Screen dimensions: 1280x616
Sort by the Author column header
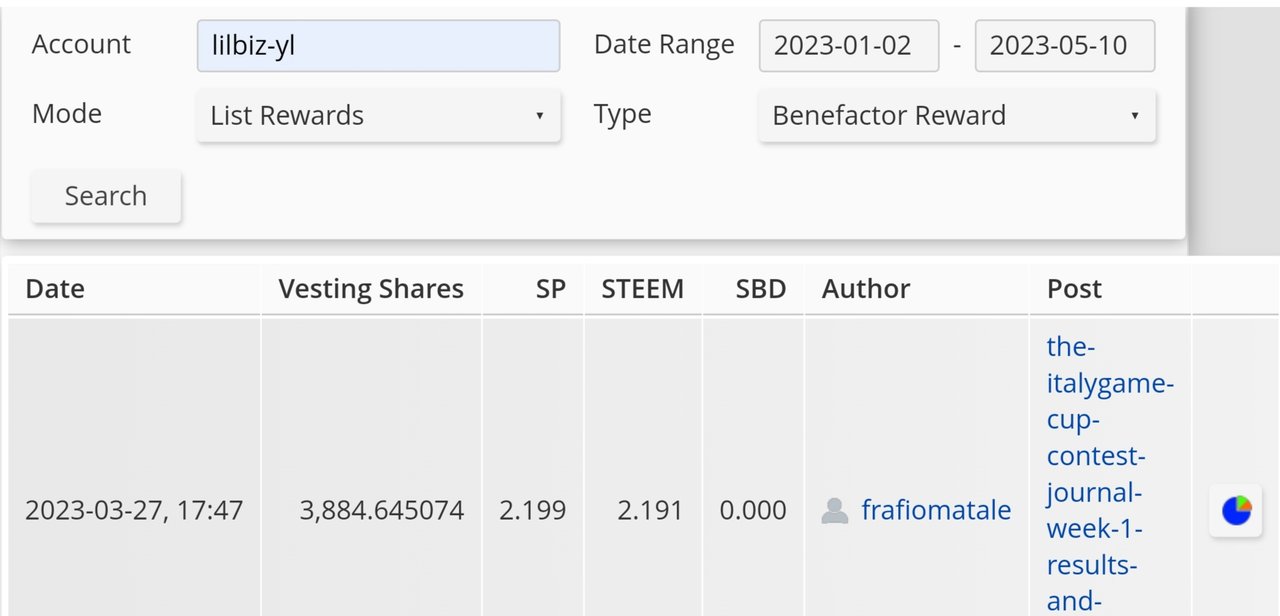(x=866, y=289)
